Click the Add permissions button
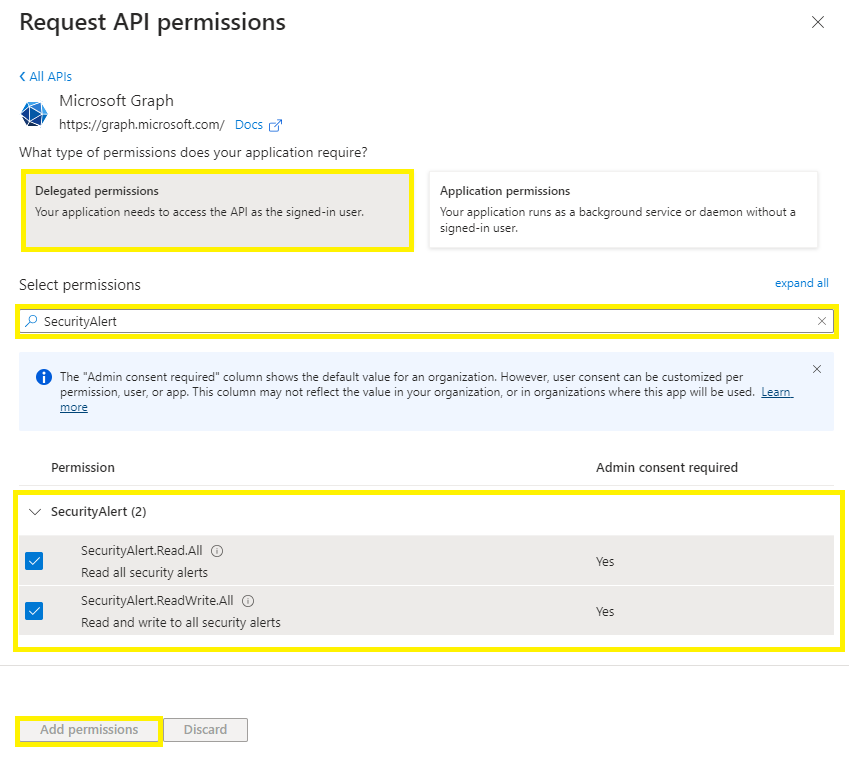 89,730
